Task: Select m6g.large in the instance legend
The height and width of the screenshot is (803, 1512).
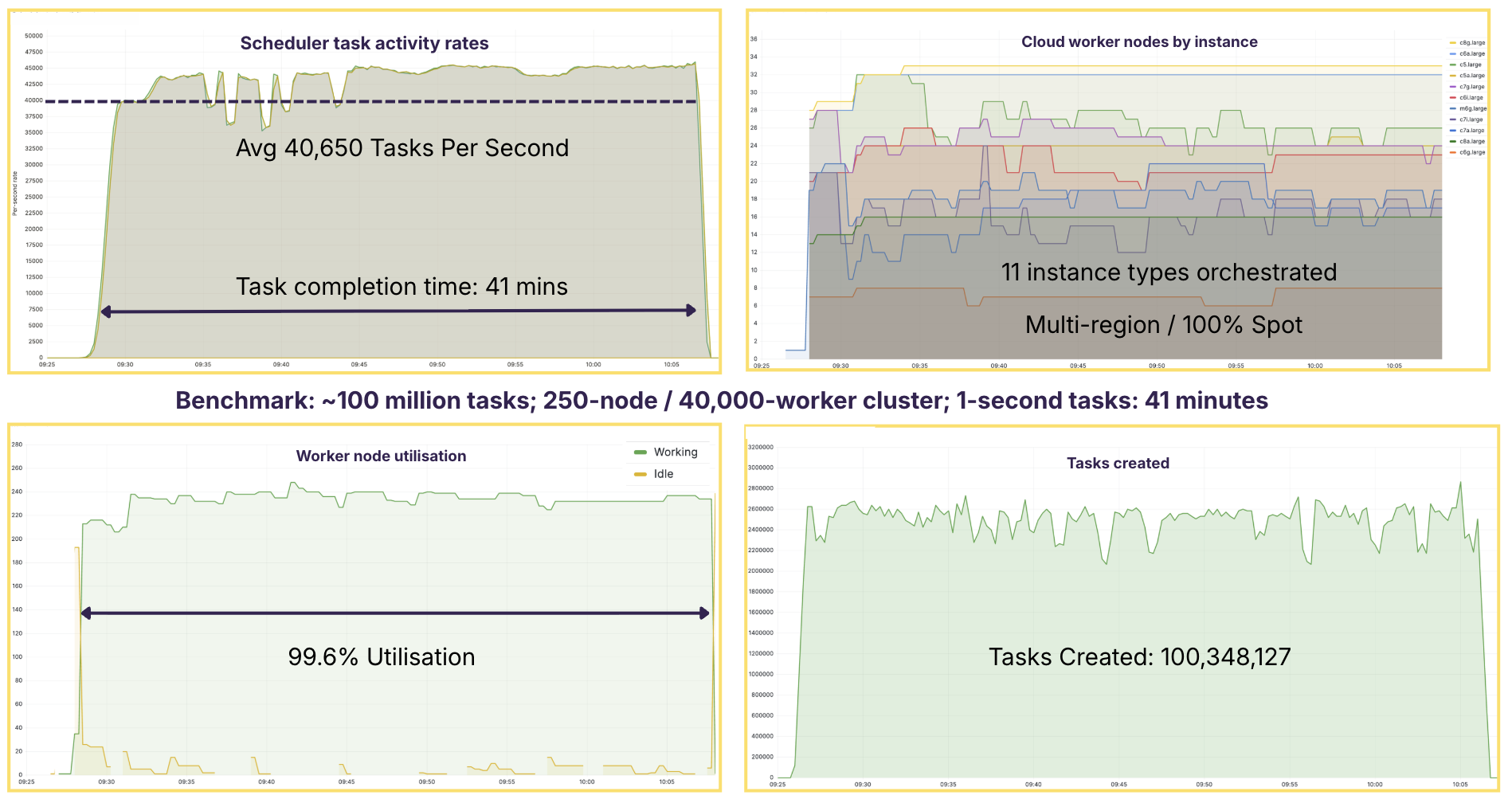Action: click(1472, 108)
